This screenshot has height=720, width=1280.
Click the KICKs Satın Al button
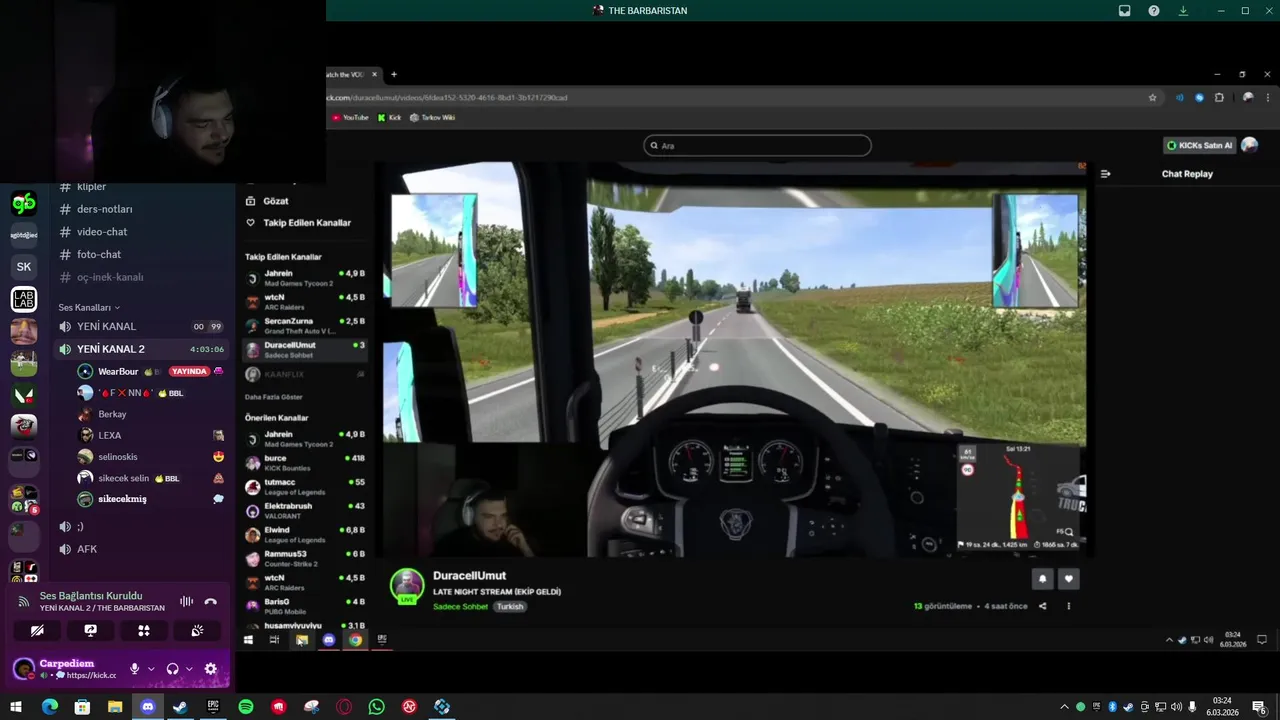pyautogui.click(x=1200, y=146)
